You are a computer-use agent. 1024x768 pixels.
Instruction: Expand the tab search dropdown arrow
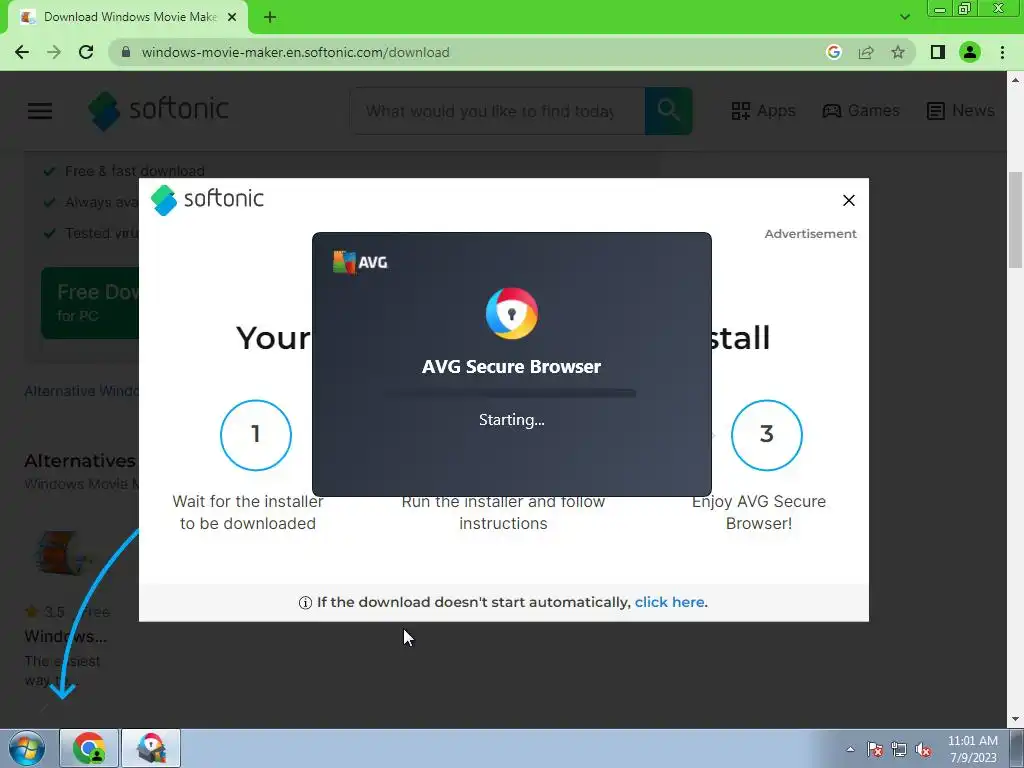904,17
